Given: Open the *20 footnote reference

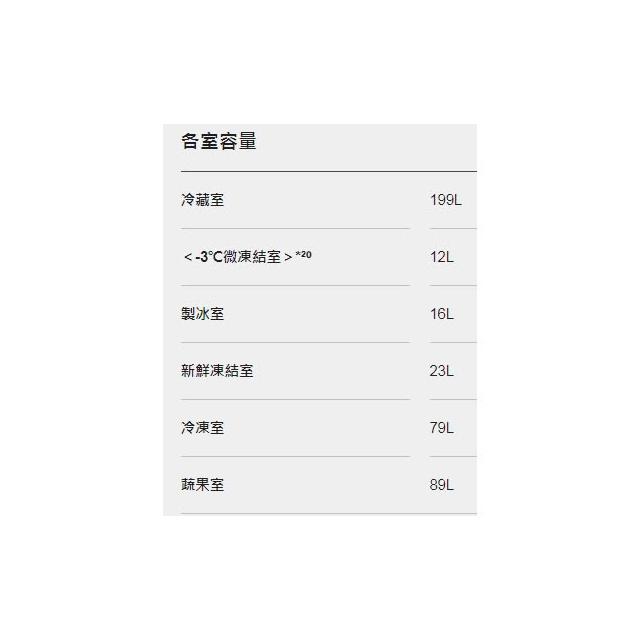Looking at the screenshot, I should 304,255.
